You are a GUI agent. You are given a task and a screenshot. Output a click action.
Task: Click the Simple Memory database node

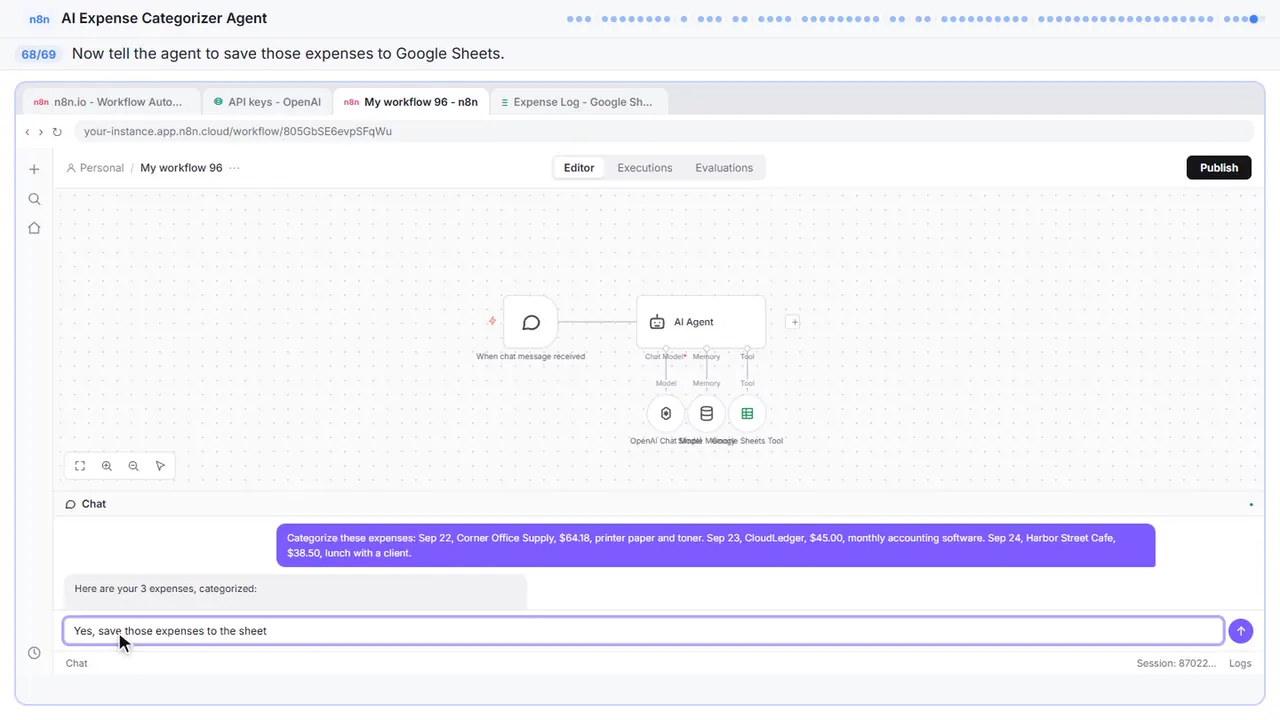pos(706,414)
